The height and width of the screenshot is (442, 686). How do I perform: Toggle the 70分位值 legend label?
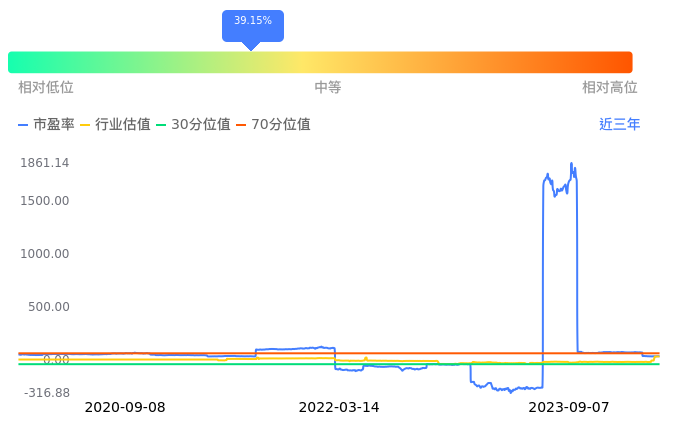point(281,125)
